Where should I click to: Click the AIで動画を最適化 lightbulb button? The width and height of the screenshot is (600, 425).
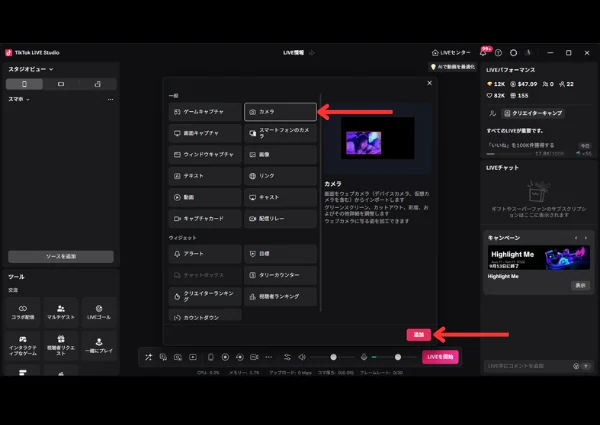pyautogui.click(x=453, y=67)
